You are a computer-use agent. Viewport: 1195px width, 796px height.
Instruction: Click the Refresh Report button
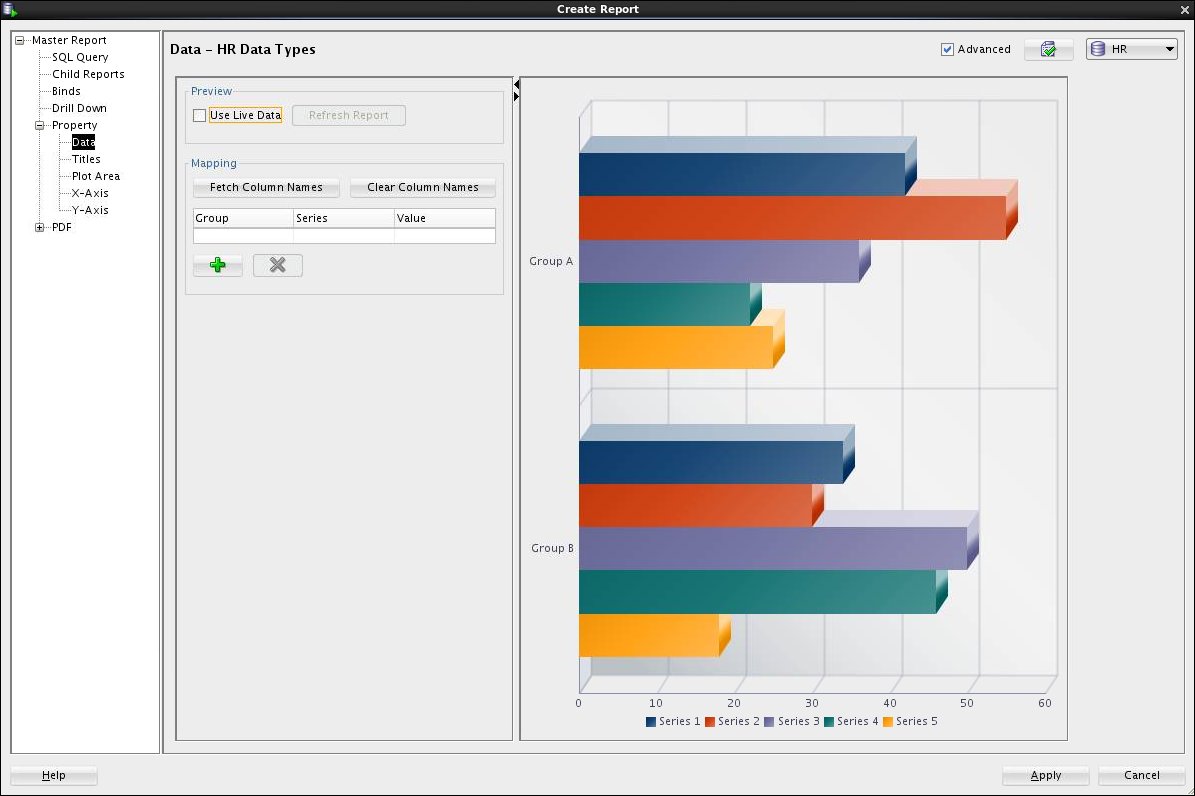pos(349,116)
